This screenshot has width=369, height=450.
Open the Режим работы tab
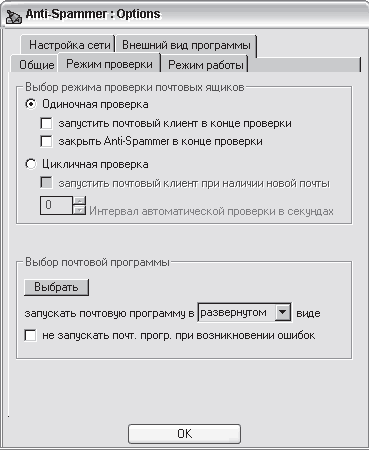click(205, 65)
